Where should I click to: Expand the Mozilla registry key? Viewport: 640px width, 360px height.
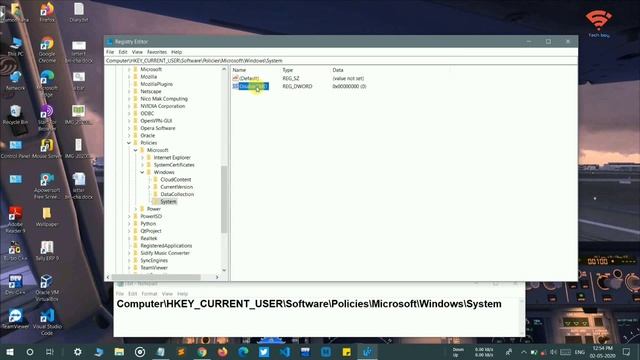click(x=129, y=77)
